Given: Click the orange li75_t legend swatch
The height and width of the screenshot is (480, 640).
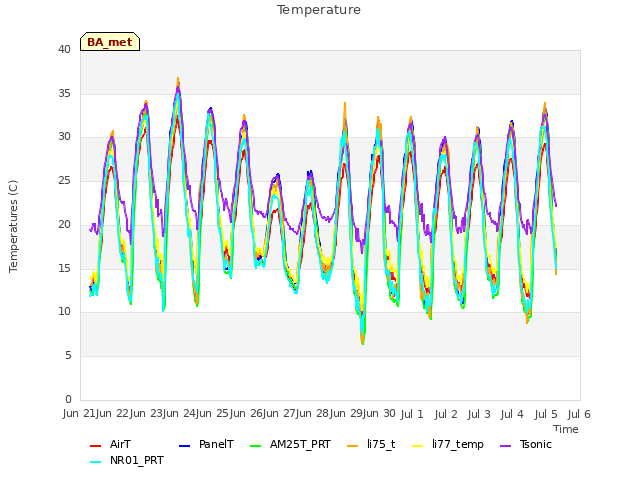Looking at the screenshot, I should [x=352, y=445].
